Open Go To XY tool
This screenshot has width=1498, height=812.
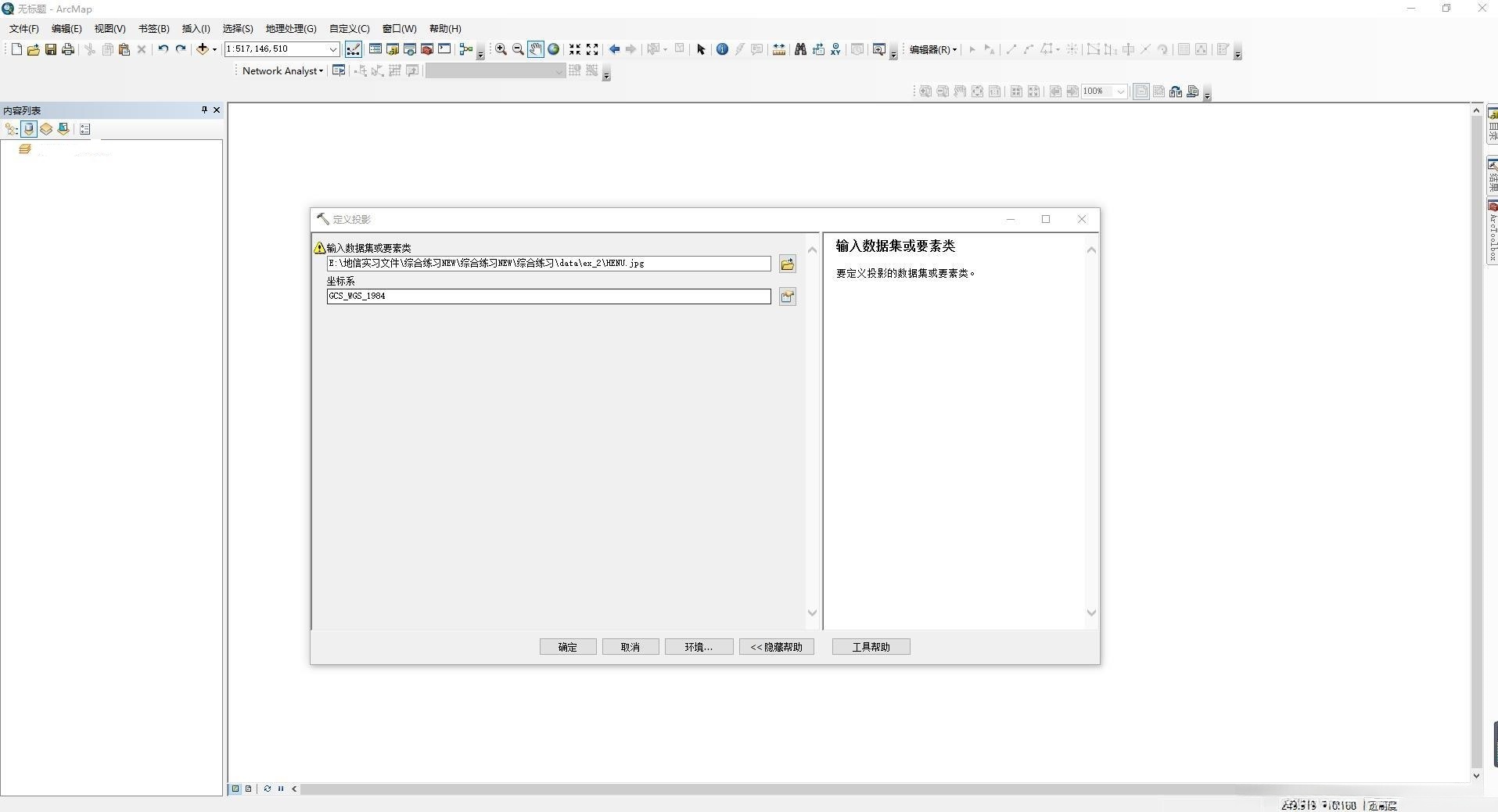pos(835,49)
